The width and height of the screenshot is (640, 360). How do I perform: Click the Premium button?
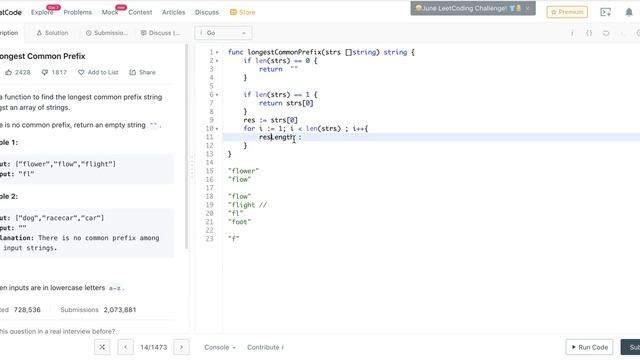click(x=567, y=12)
